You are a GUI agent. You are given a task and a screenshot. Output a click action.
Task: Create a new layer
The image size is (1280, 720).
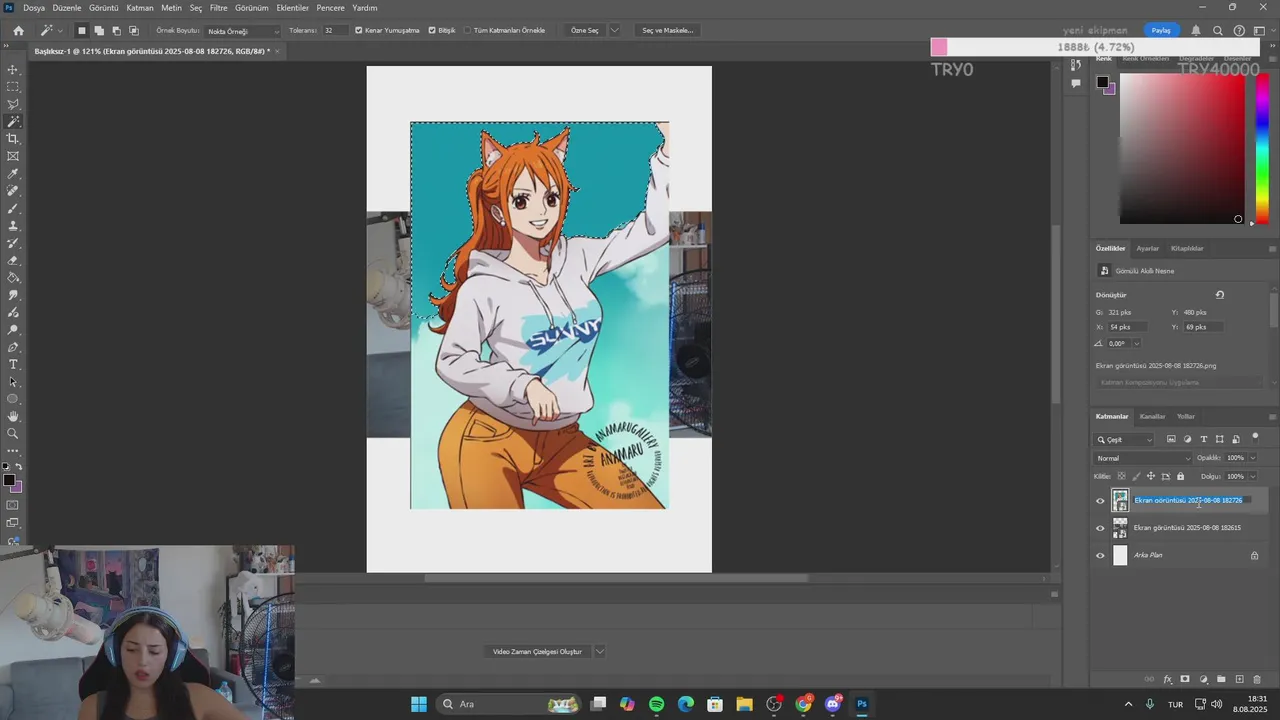(x=1239, y=679)
